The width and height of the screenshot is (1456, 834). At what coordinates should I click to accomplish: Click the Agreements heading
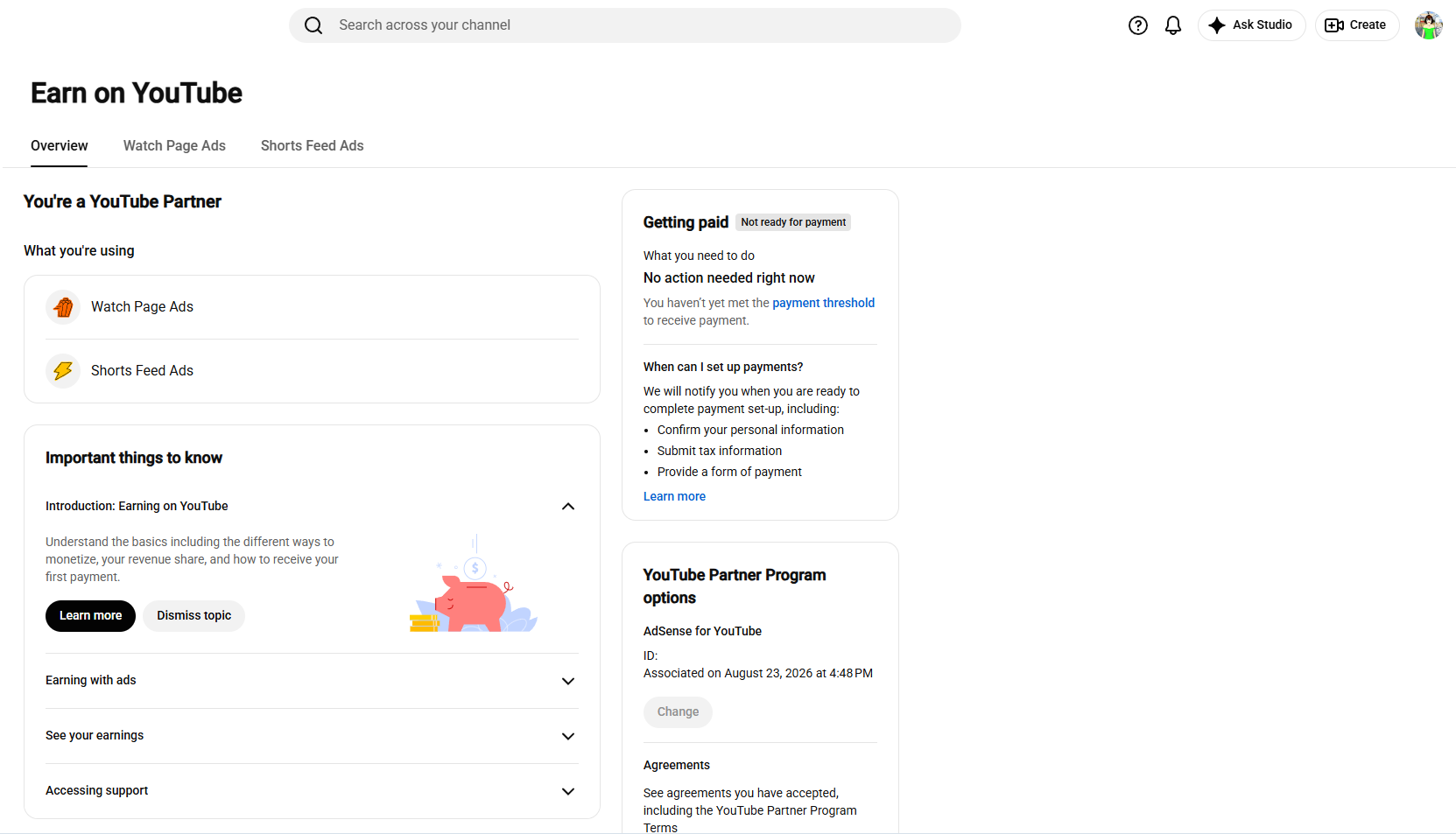click(x=677, y=765)
